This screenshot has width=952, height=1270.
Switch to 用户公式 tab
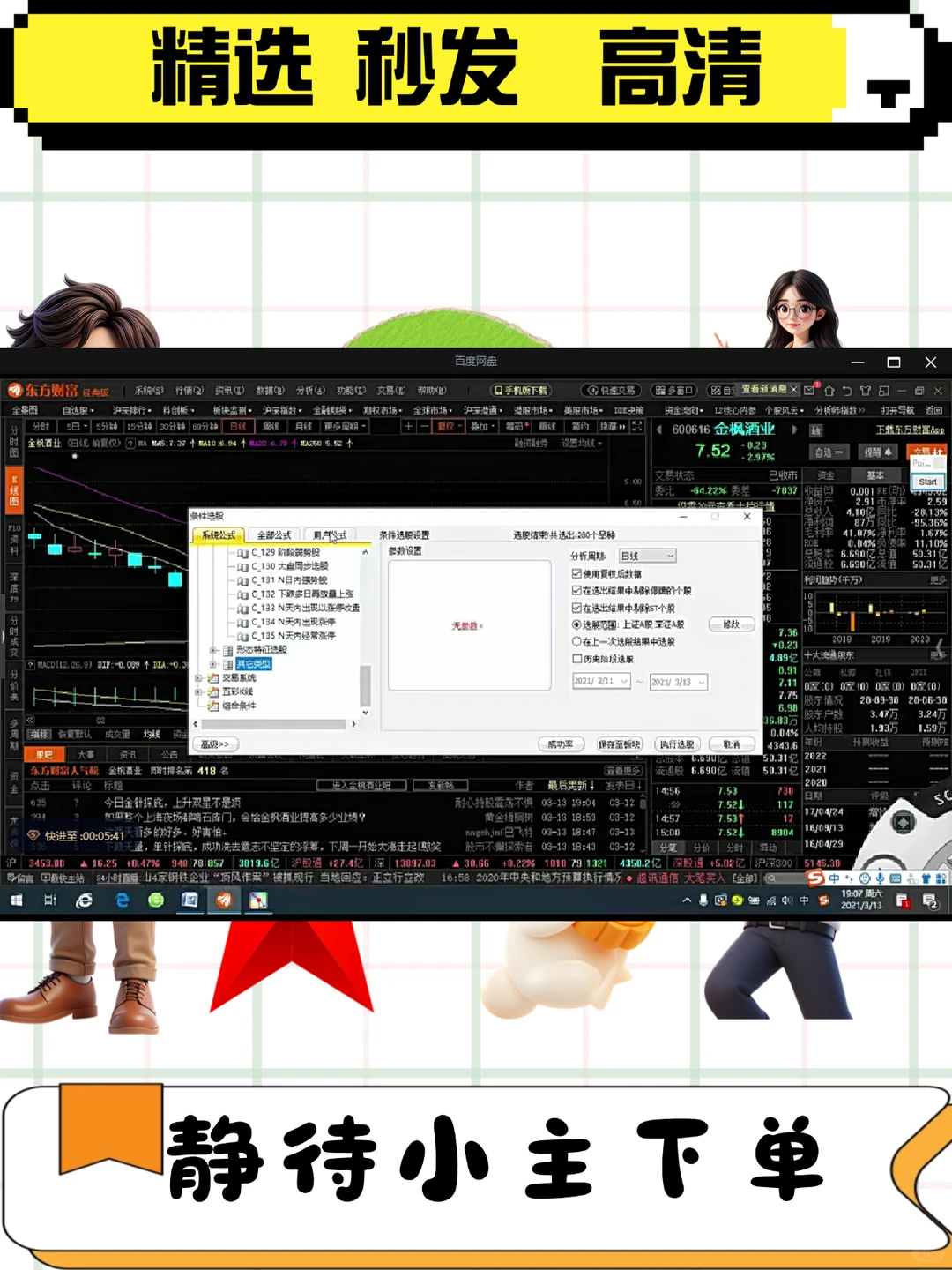[330, 535]
